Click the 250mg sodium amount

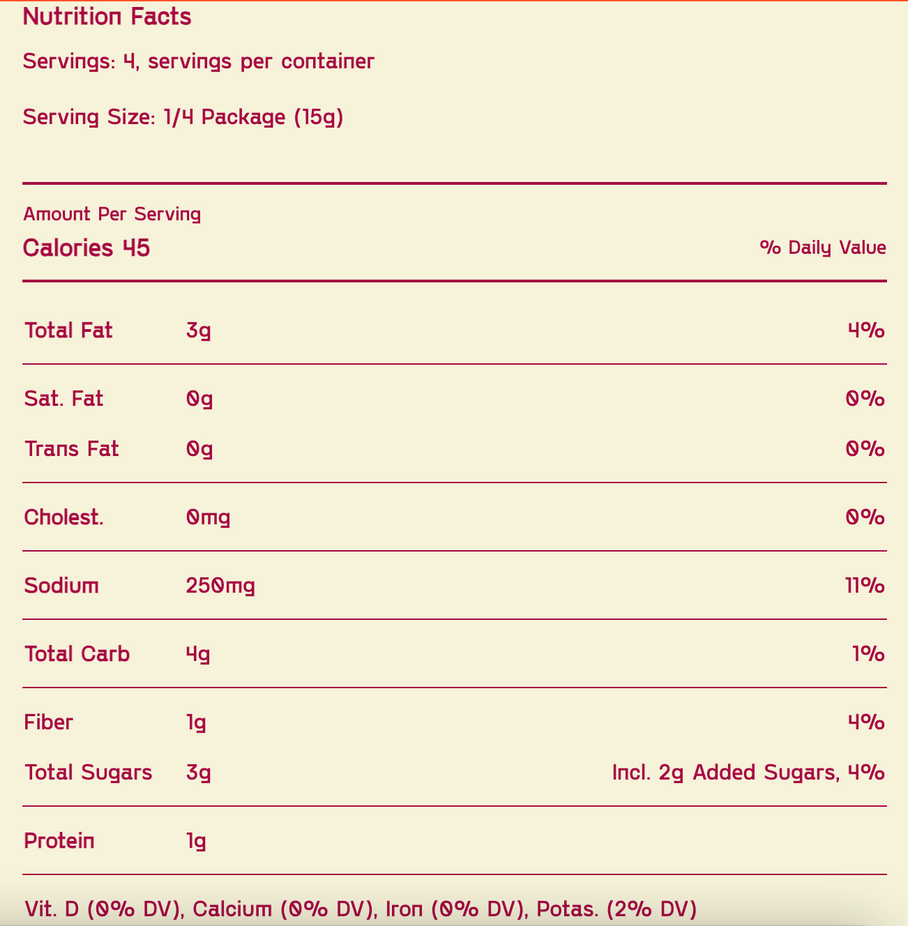[x=220, y=586]
